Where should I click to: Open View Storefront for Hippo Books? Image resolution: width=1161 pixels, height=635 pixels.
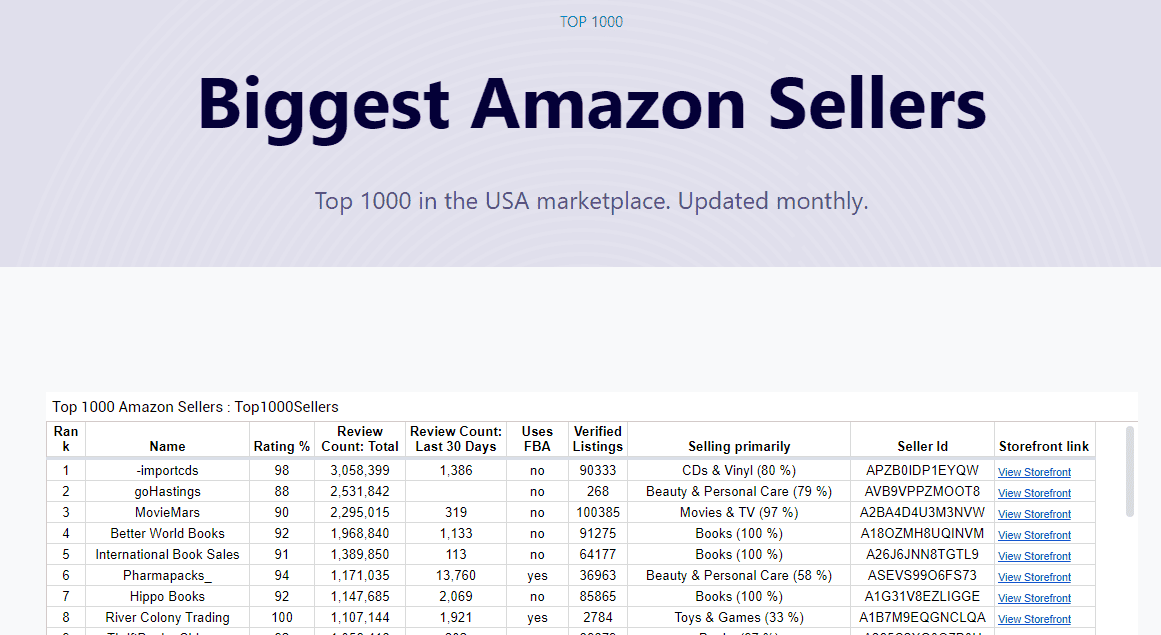1034,598
